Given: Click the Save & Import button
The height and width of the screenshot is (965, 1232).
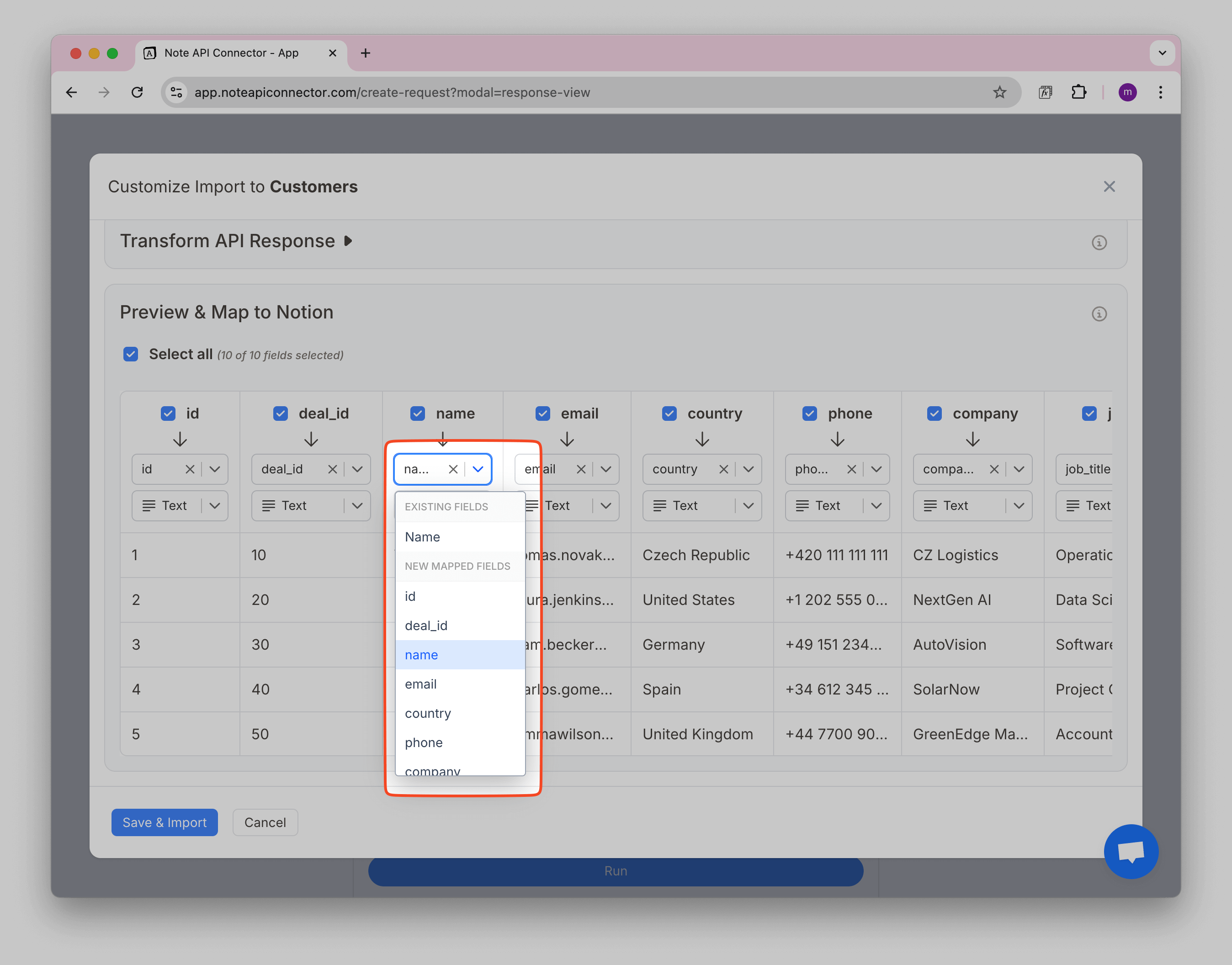Looking at the screenshot, I should (165, 822).
